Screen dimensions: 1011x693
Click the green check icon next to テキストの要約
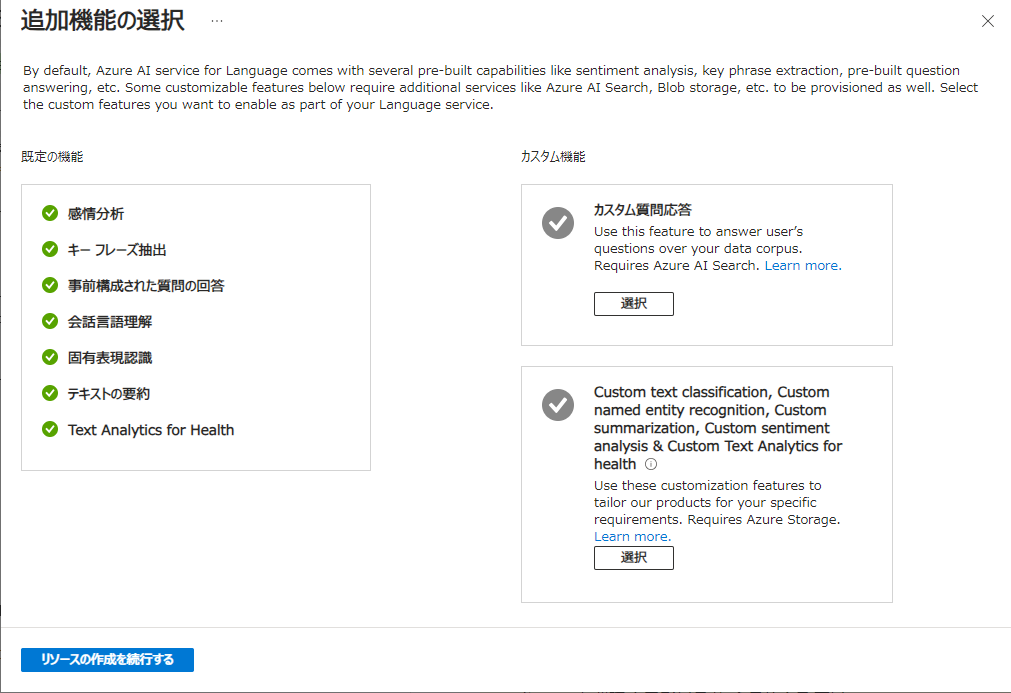point(50,393)
